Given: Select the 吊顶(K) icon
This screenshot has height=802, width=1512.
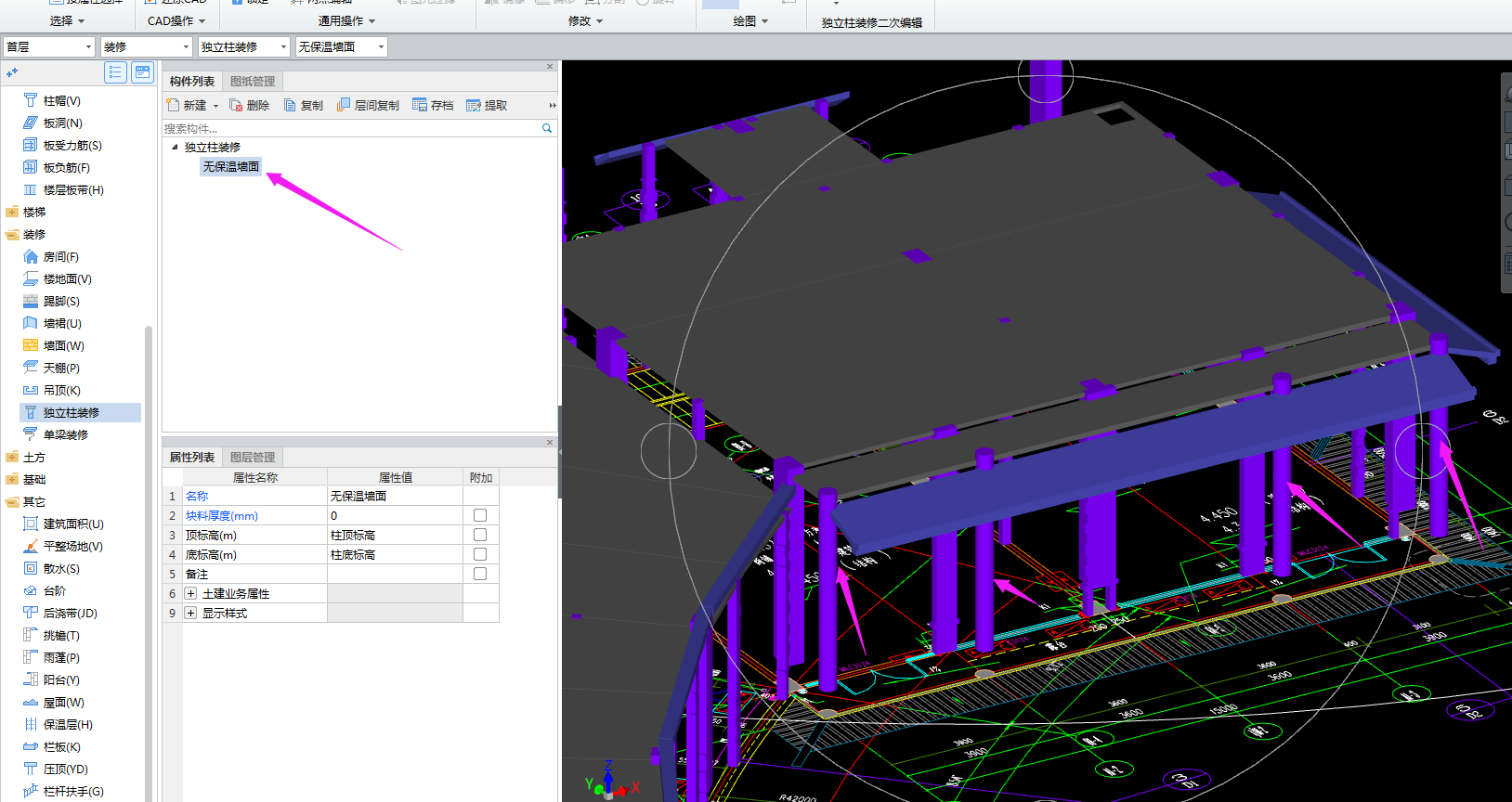Looking at the screenshot, I should [x=31, y=390].
